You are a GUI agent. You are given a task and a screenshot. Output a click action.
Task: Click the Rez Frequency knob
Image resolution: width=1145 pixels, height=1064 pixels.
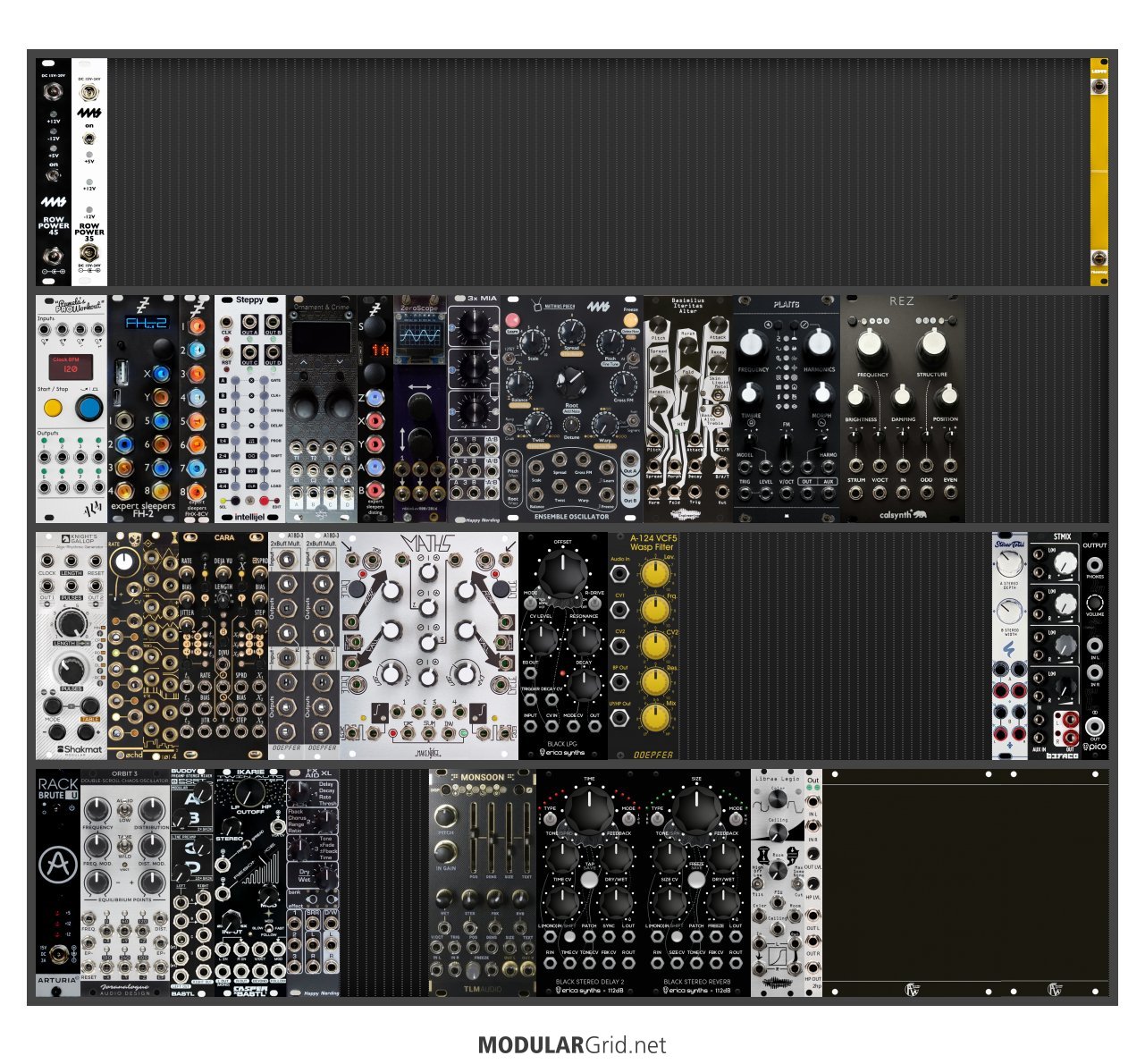[x=871, y=344]
